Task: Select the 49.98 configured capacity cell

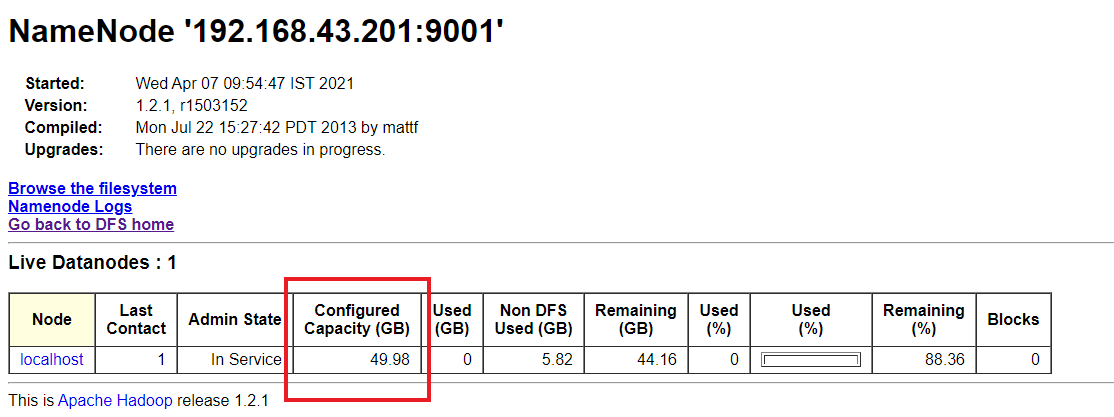Action: click(x=388, y=359)
